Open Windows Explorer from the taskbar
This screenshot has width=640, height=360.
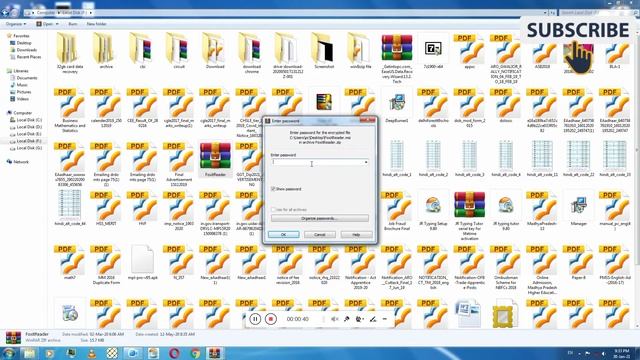pos(29,353)
